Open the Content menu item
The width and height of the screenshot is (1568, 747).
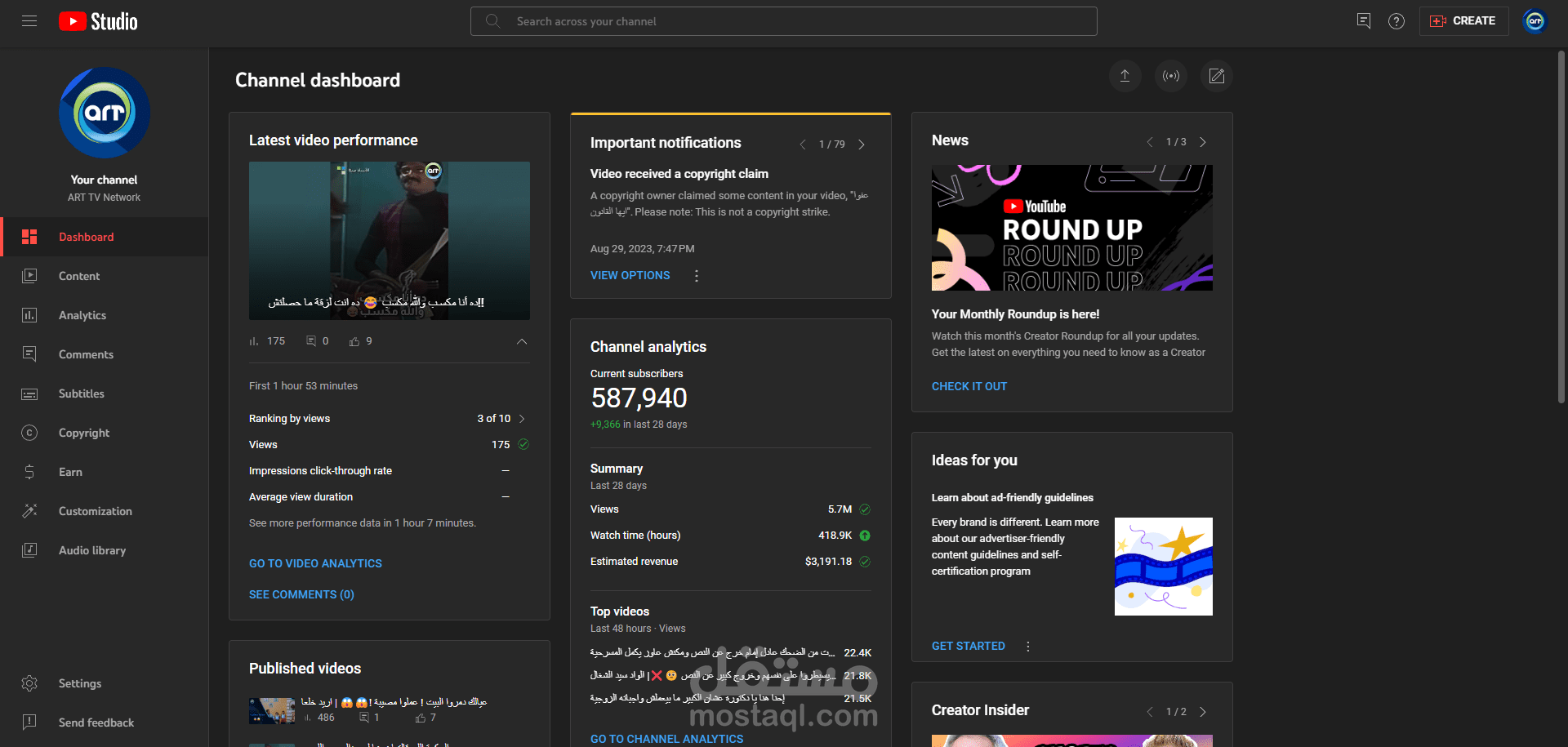(x=105, y=276)
